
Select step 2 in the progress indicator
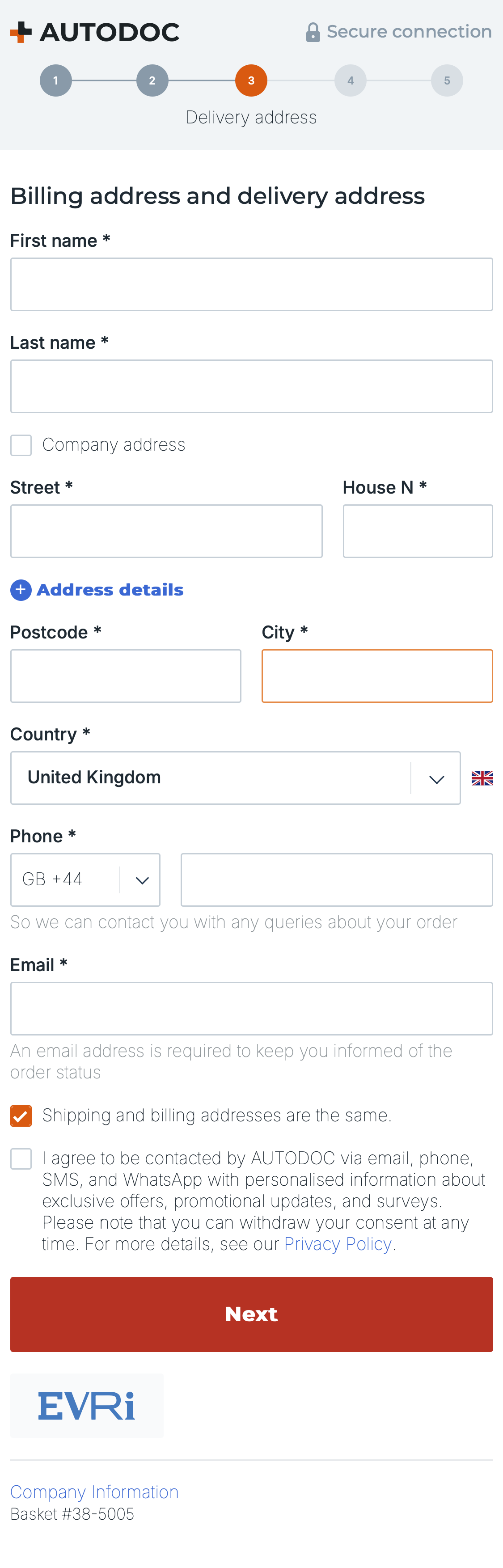[152, 80]
